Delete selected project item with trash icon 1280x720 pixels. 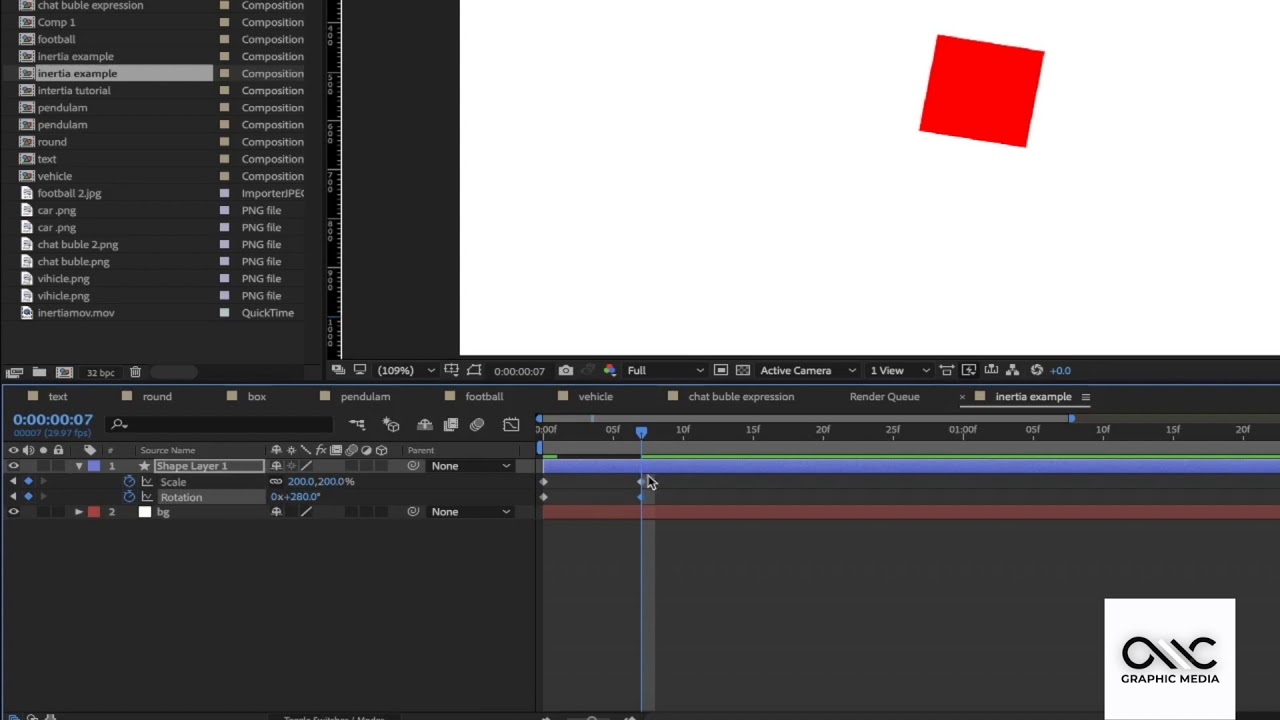point(135,372)
